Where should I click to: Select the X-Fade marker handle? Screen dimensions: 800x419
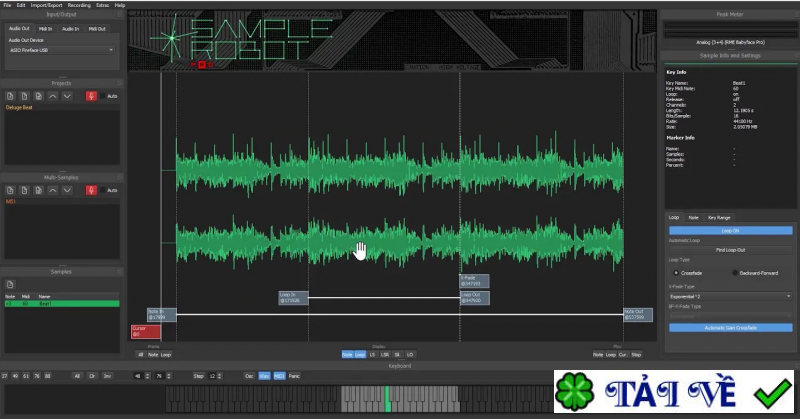tap(474, 281)
